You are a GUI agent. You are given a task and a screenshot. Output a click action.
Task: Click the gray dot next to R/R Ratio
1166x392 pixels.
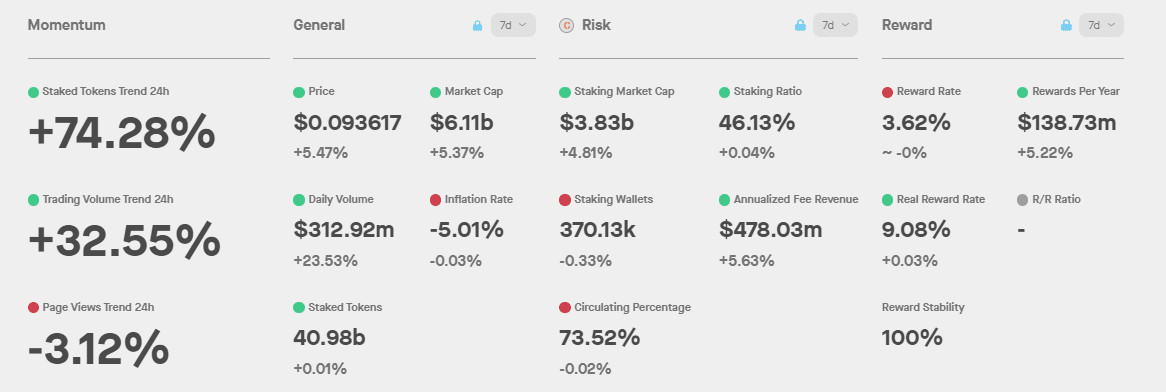pos(1023,200)
